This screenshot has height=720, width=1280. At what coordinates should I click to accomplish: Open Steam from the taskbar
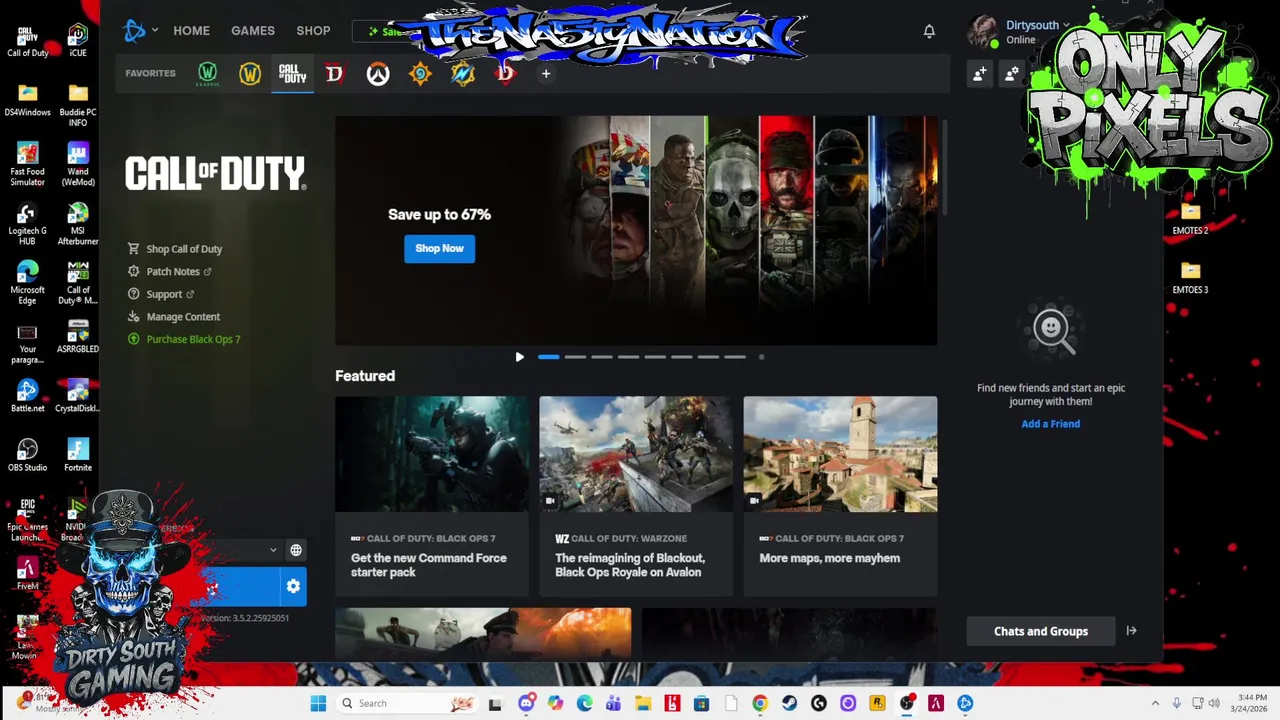789,703
